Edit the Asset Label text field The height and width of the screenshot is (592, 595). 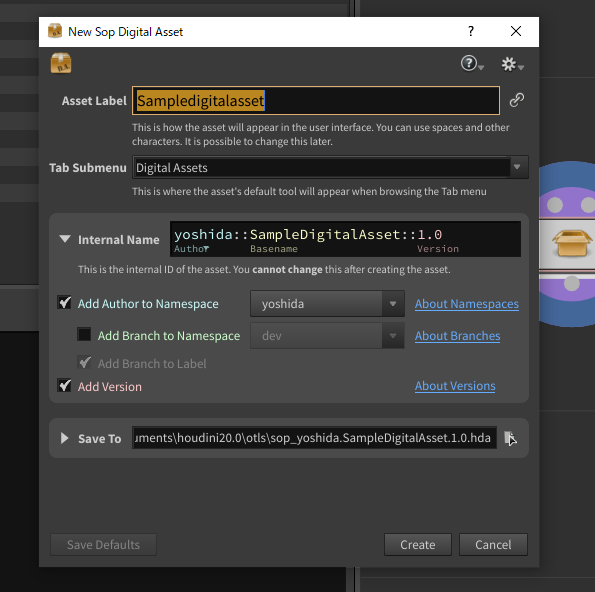pyautogui.click(x=316, y=101)
